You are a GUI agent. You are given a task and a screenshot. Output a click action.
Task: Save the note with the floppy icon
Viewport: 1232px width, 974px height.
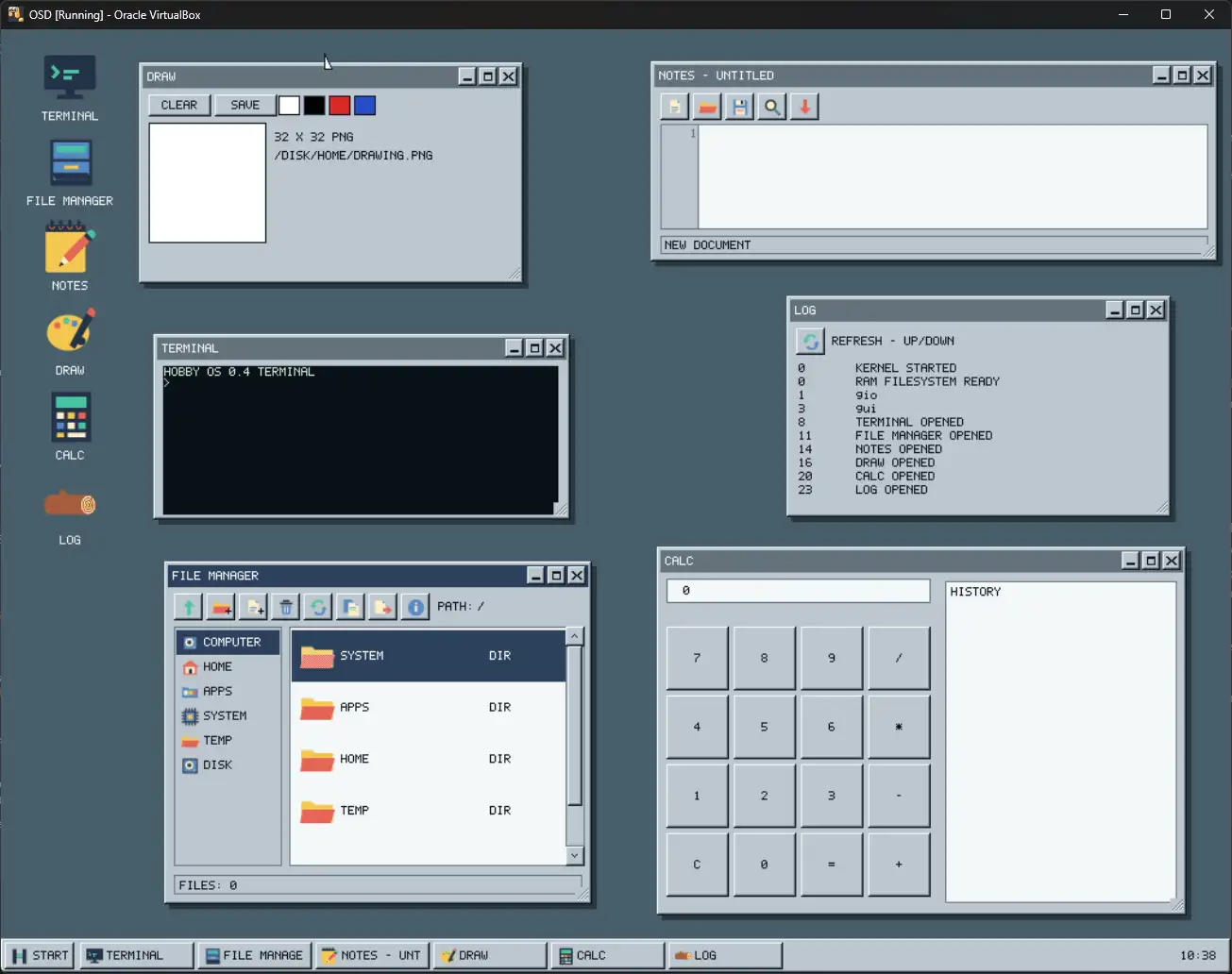pos(739,107)
